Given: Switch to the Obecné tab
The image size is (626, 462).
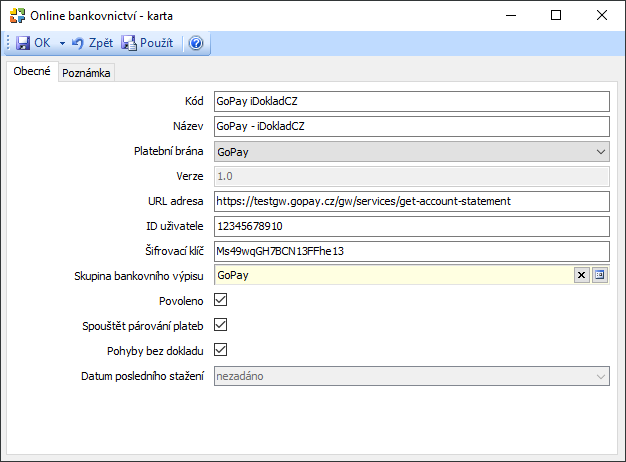Looking at the screenshot, I should [x=32, y=71].
